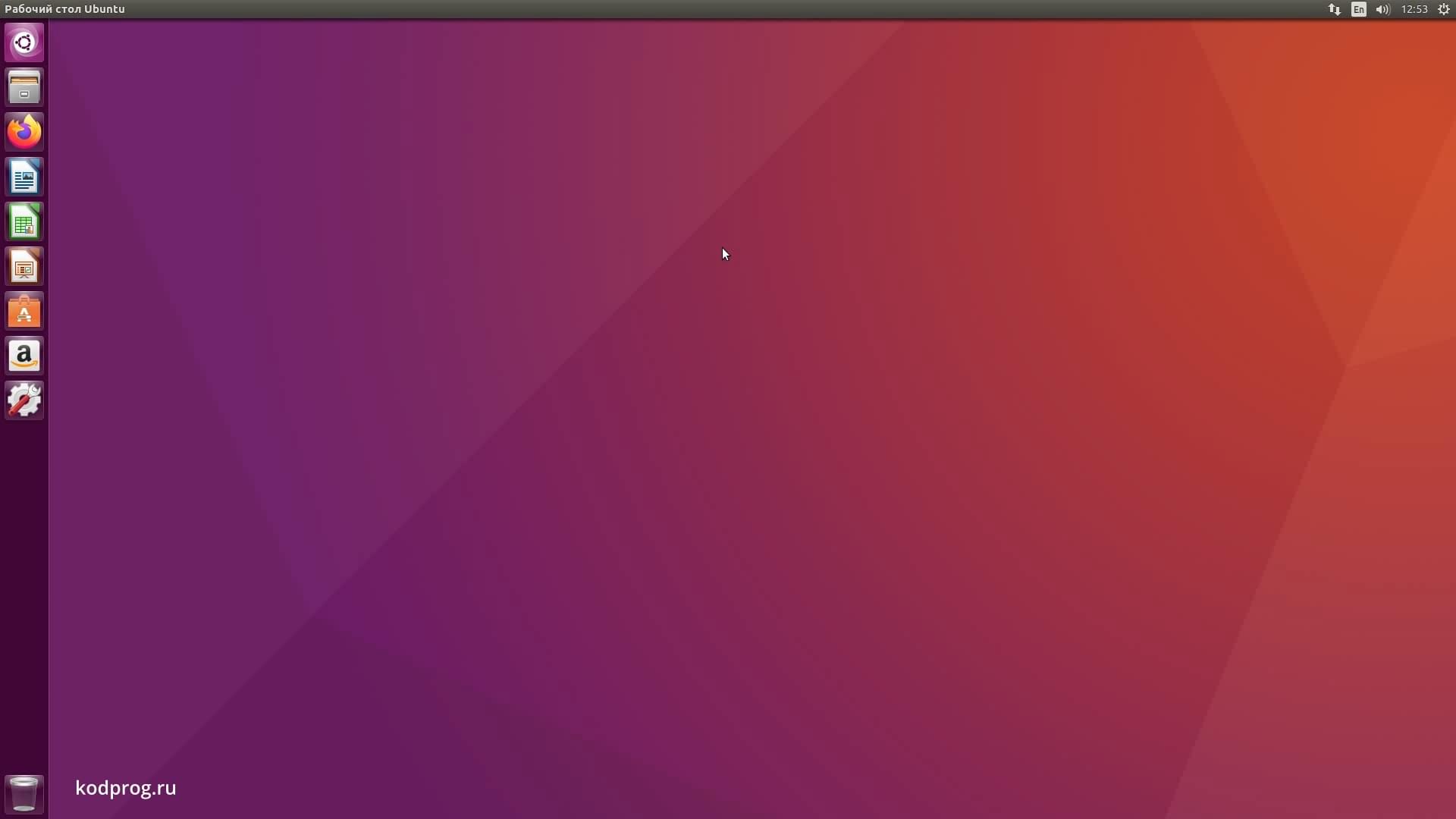Click the "Рабочий стол Ubuntu" panel title
Viewport: 1456px width, 819px height.
coord(64,9)
